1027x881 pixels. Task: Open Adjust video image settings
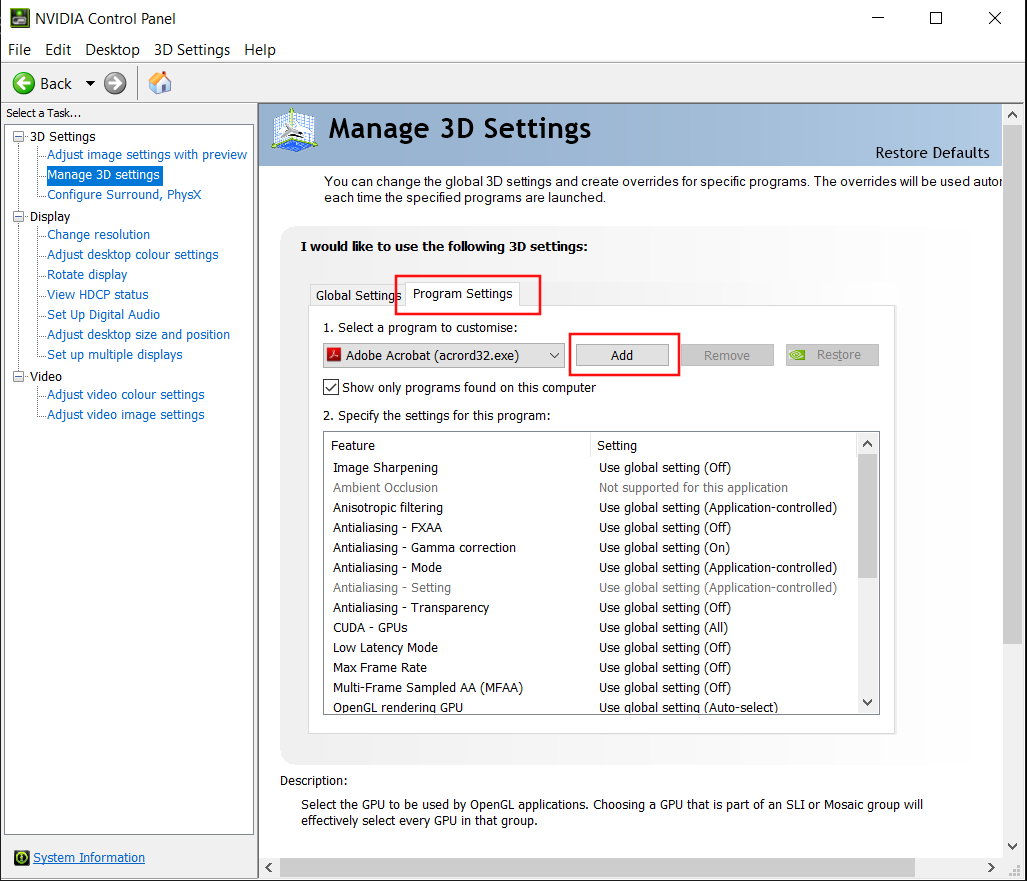[x=126, y=415]
